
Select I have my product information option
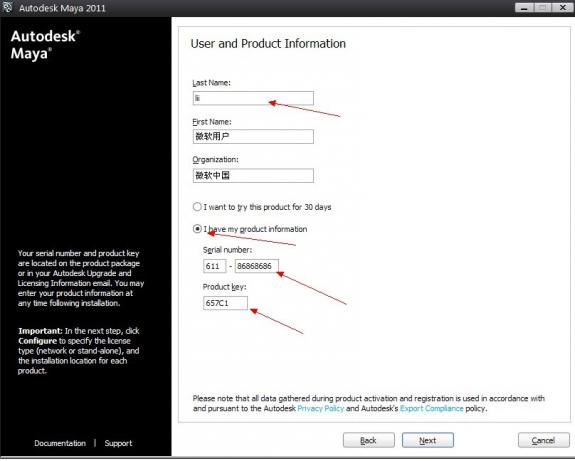pos(197,229)
